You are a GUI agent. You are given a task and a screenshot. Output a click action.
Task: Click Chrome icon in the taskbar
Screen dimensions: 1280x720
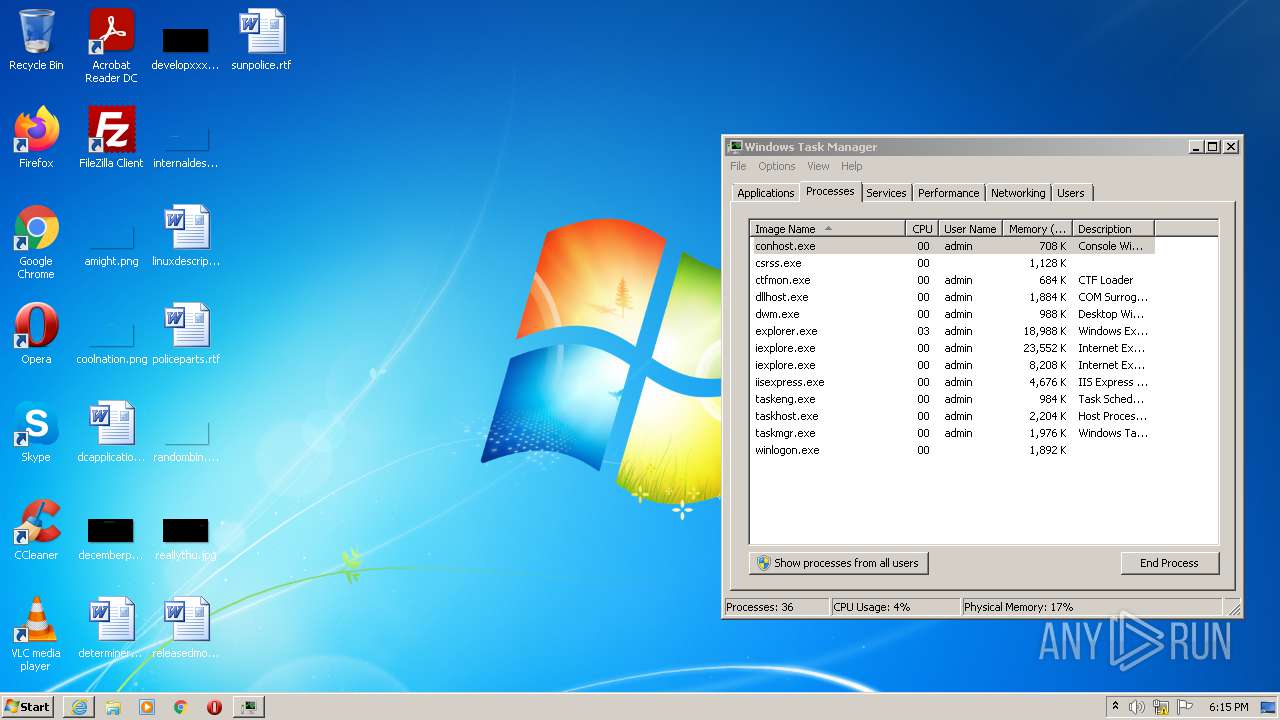point(181,707)
